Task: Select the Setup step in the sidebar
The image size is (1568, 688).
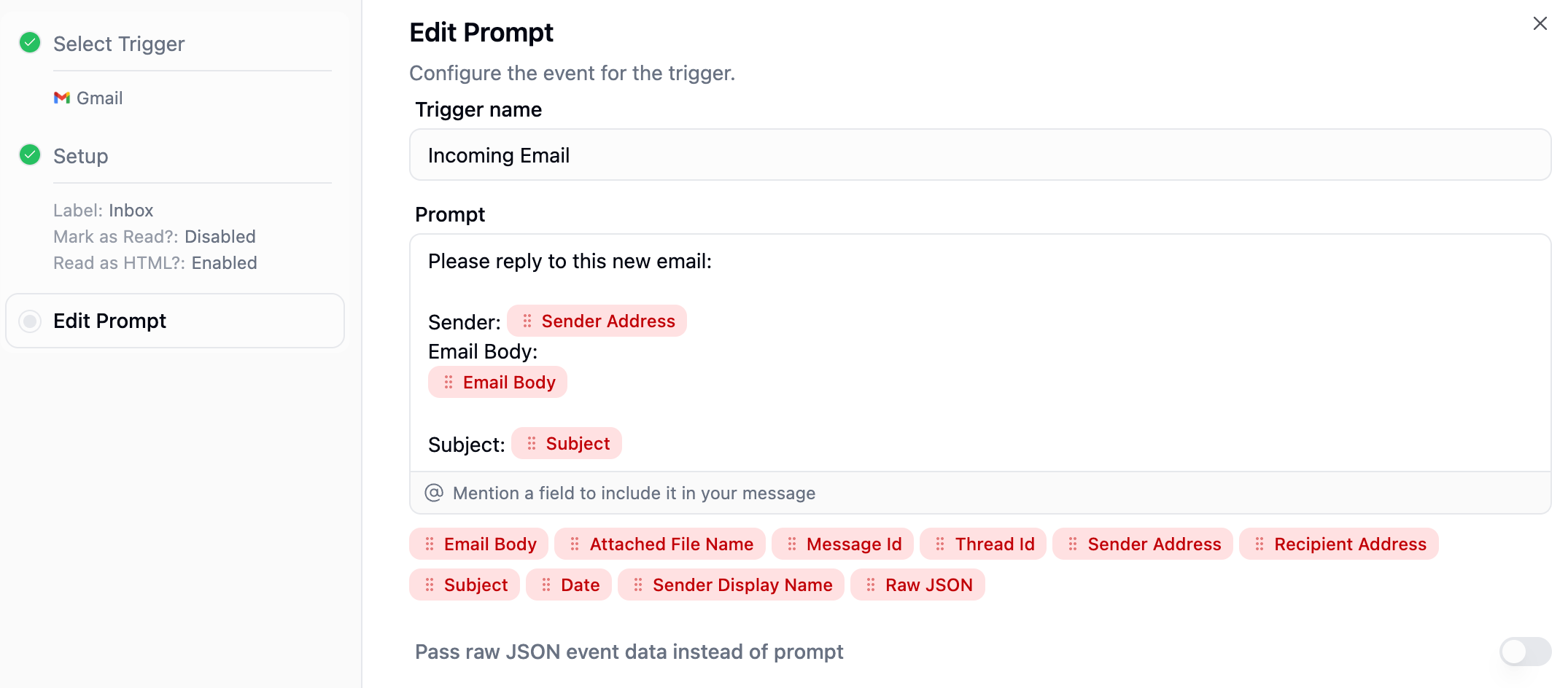Action: pyautogui.click(x=80, y=155)
